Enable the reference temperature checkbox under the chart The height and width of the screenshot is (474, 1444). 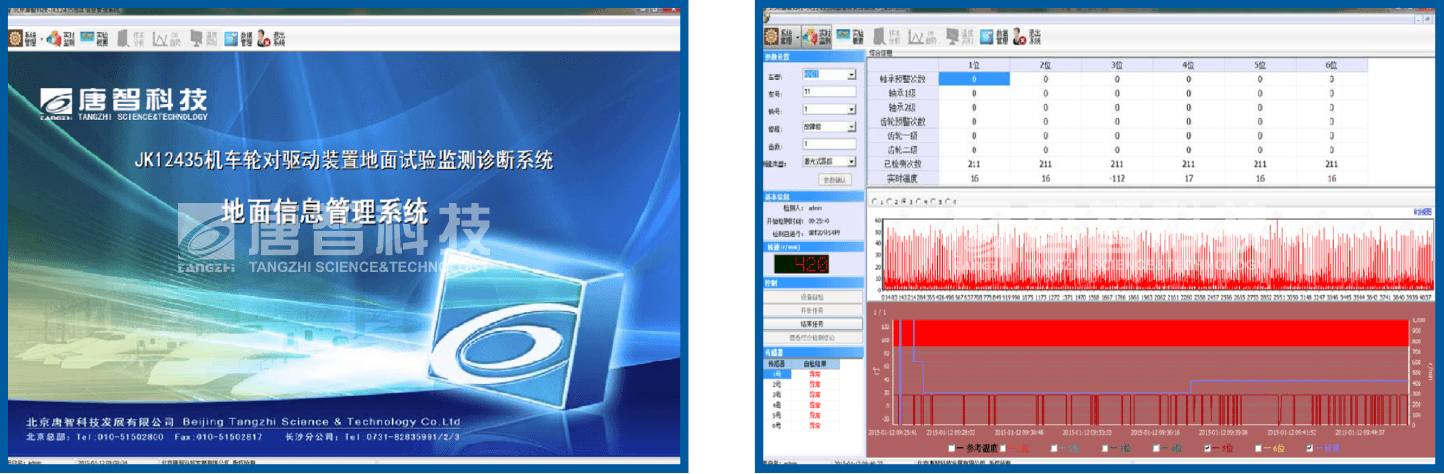click(949, 448)
